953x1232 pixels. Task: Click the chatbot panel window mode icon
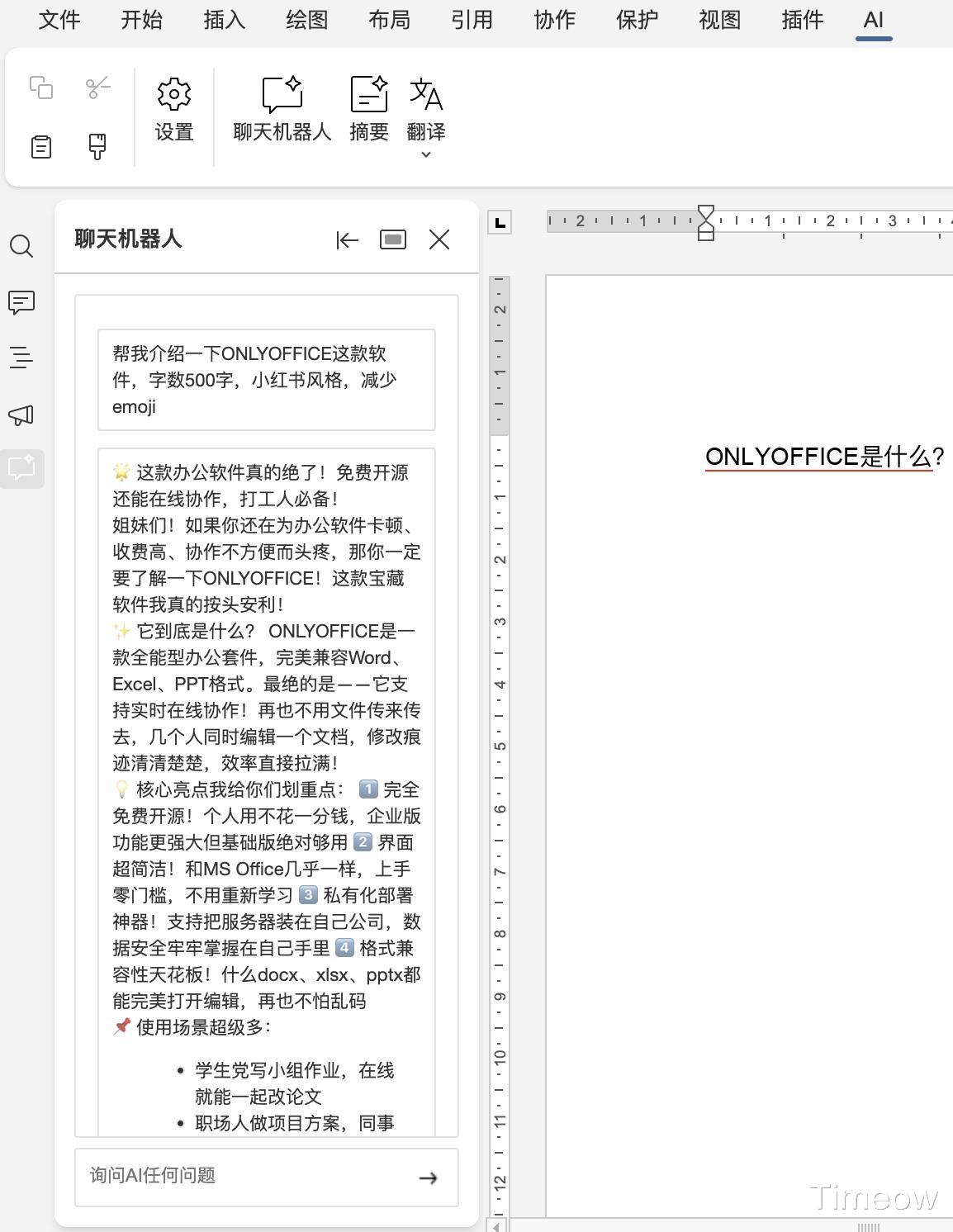tap(393, 240)
